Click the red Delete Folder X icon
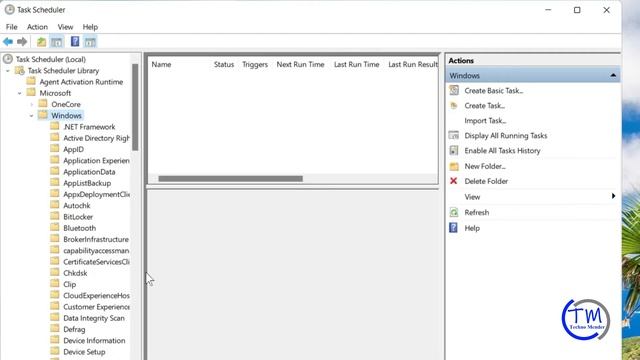Image resolution: width=640 pixels, height=360 pixels. pyautogui.click(x=453, y=181)
